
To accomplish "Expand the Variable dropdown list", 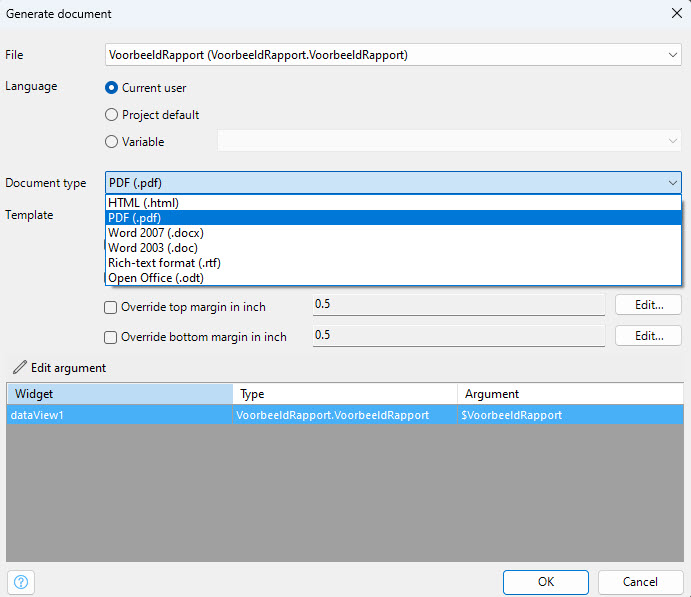I will 673,141.
